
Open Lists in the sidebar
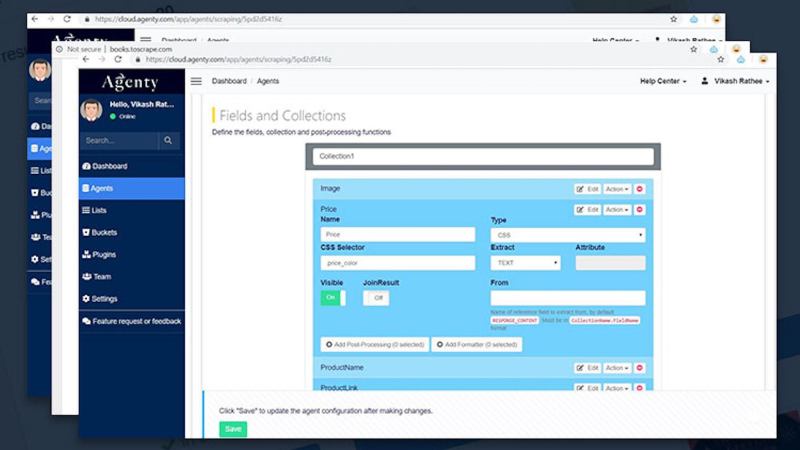tap(99, 211)
